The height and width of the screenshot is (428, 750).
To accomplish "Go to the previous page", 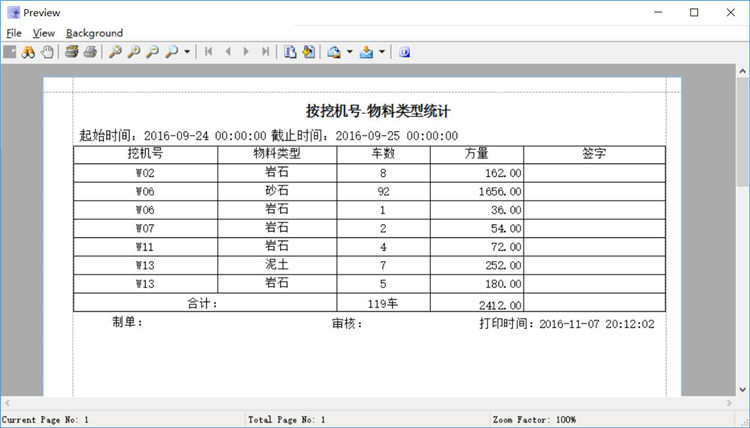I will pos(227,51).
